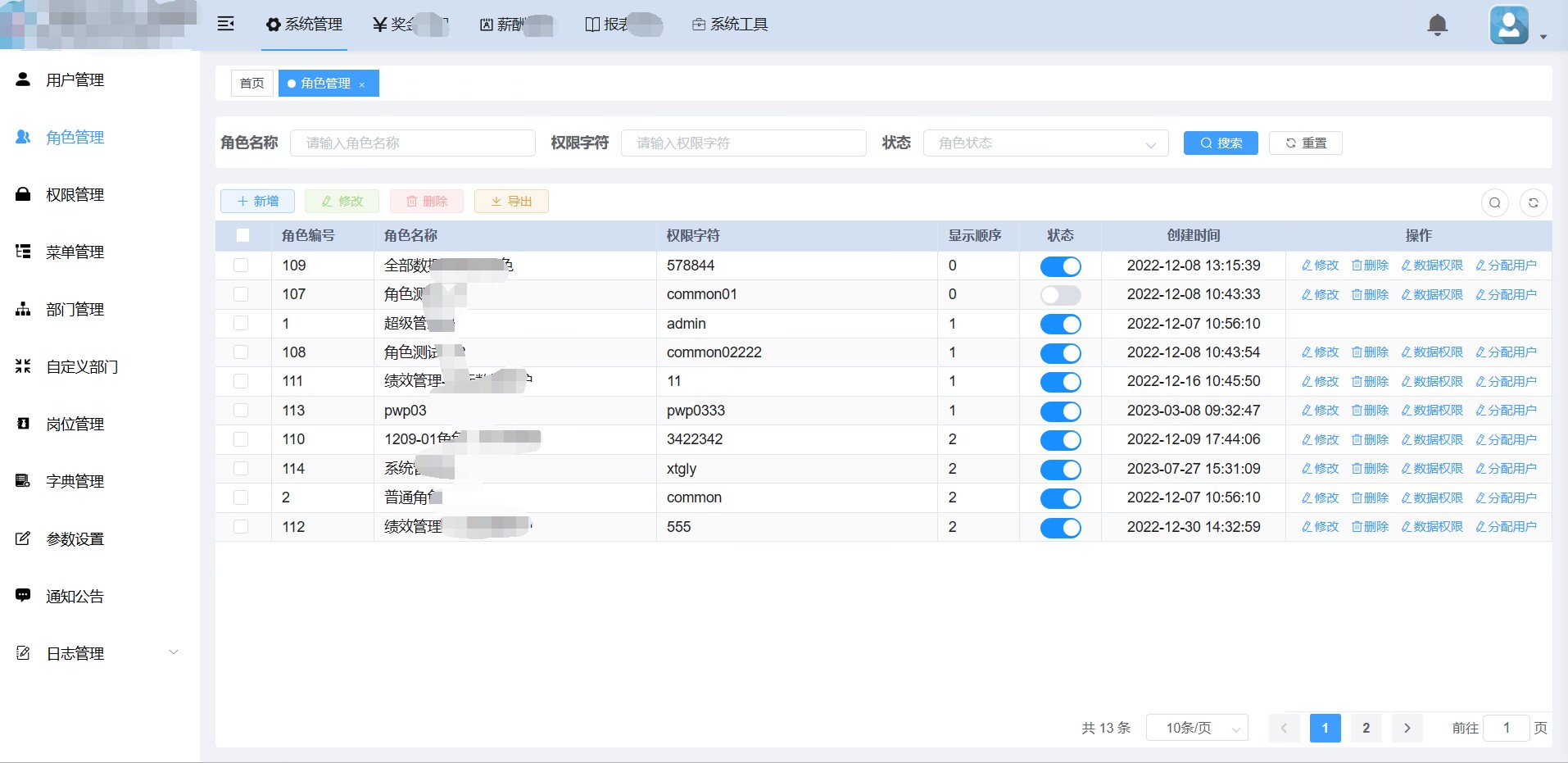Click 删除 for role 107
Viewport: 1568px width, 763px height.
(1370, 295)
